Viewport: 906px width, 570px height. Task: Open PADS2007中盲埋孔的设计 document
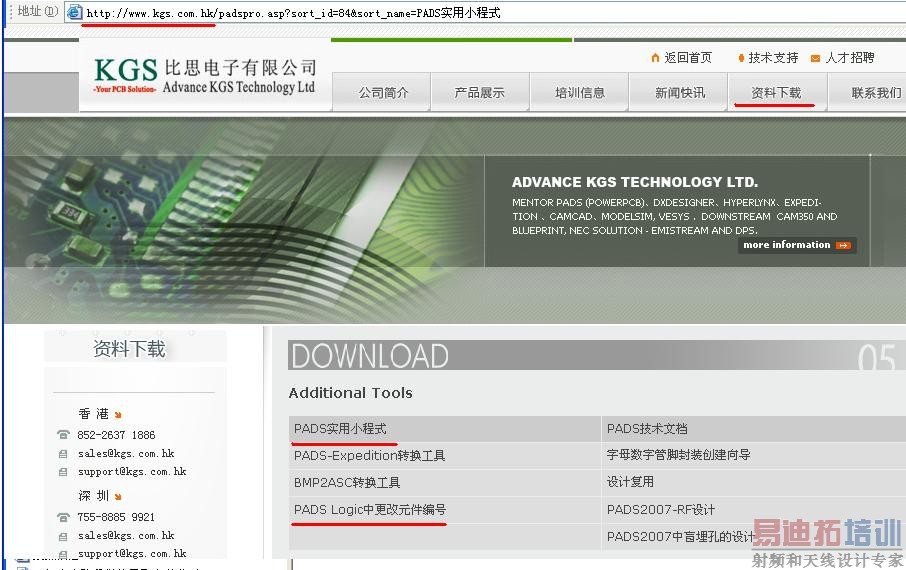681,536
